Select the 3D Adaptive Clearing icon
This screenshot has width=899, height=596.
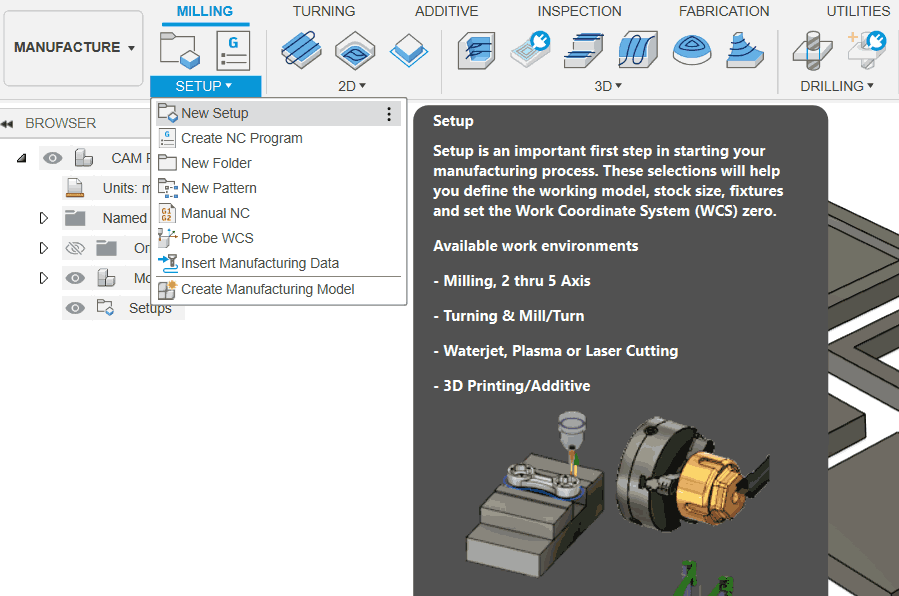477,50
